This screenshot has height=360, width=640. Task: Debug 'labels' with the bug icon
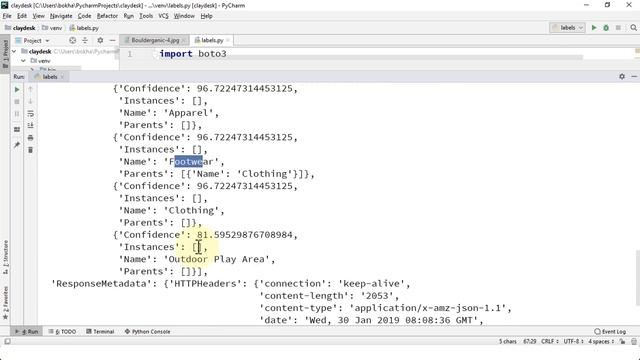tap(606, 28)
